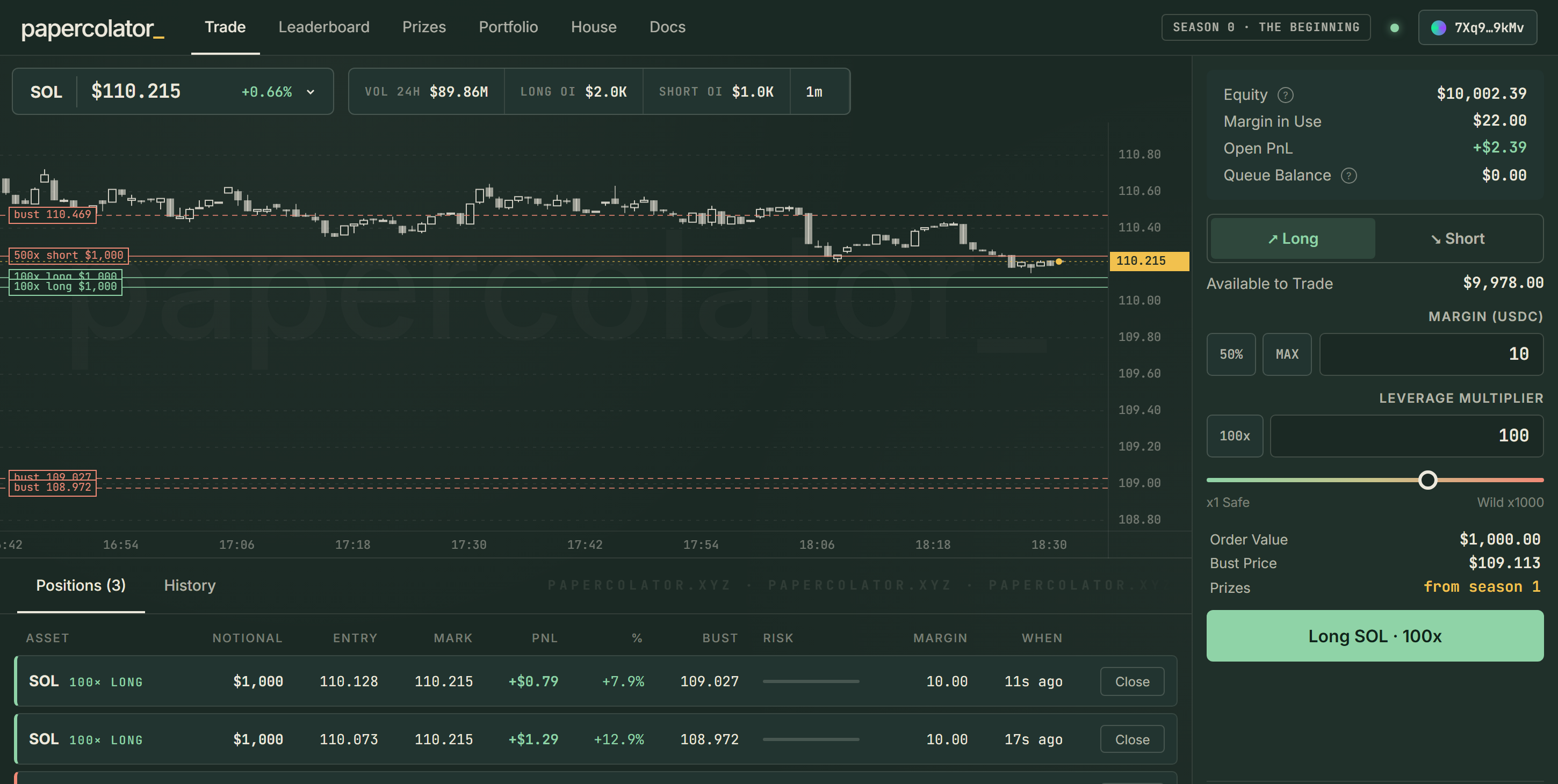This screenshot has height=784, width=1558.
Task: Go to the Leaderboard page
Action: 323,27
